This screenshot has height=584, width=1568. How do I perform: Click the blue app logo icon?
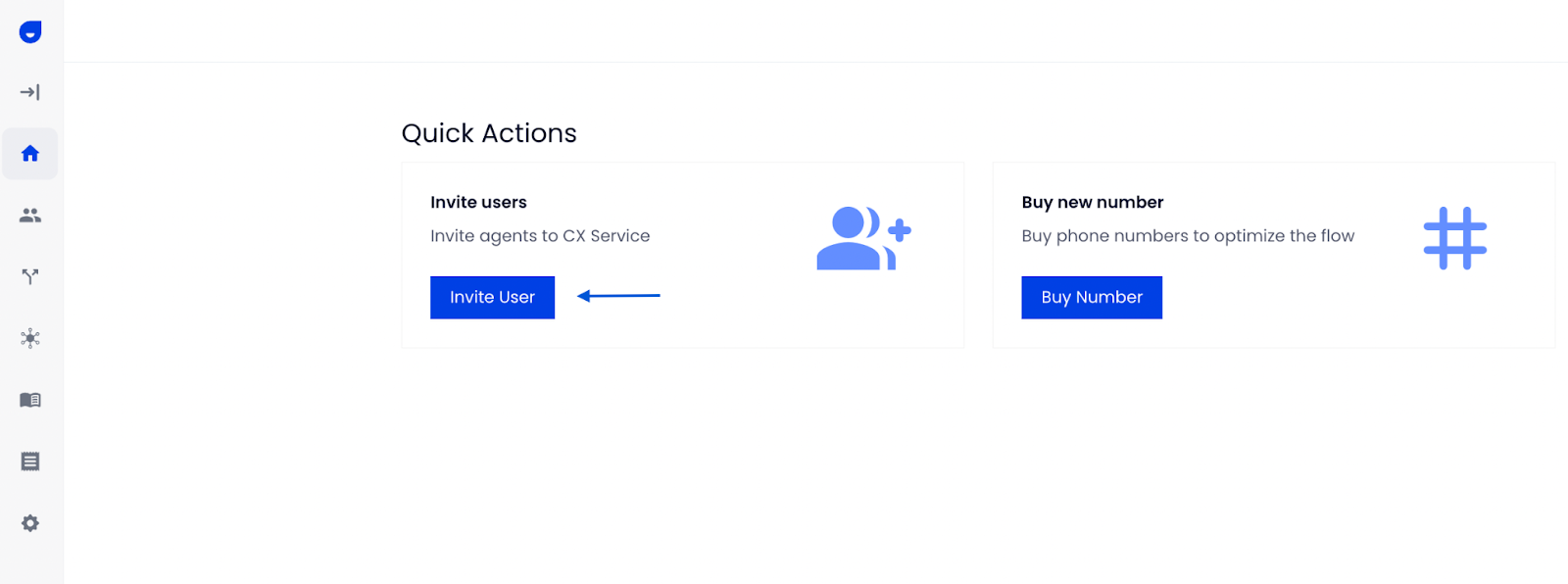[x=30, y=32]
